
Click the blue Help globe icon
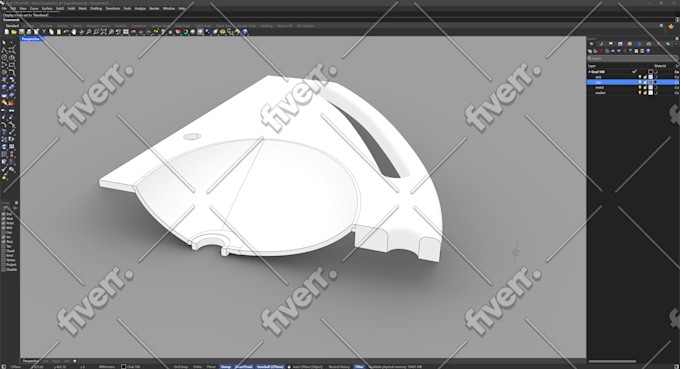pyautogui.click(x=245, y=32)
